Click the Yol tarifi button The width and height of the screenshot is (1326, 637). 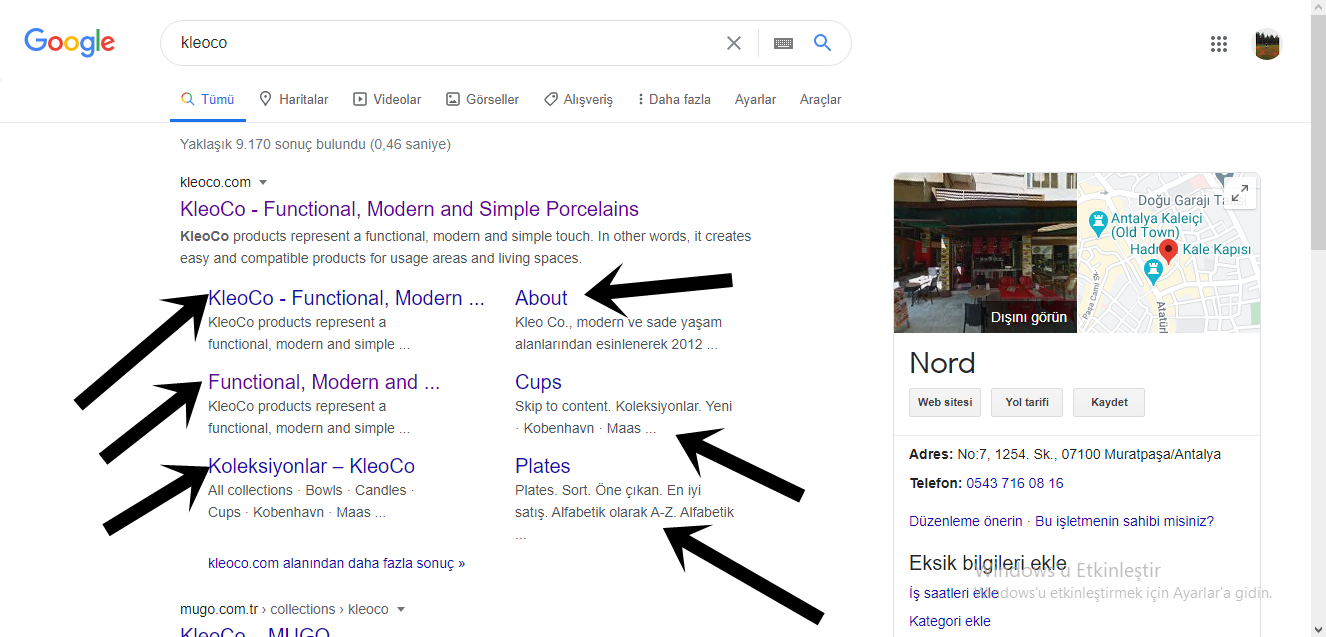pyautogui.click(x=1027, y=402)
